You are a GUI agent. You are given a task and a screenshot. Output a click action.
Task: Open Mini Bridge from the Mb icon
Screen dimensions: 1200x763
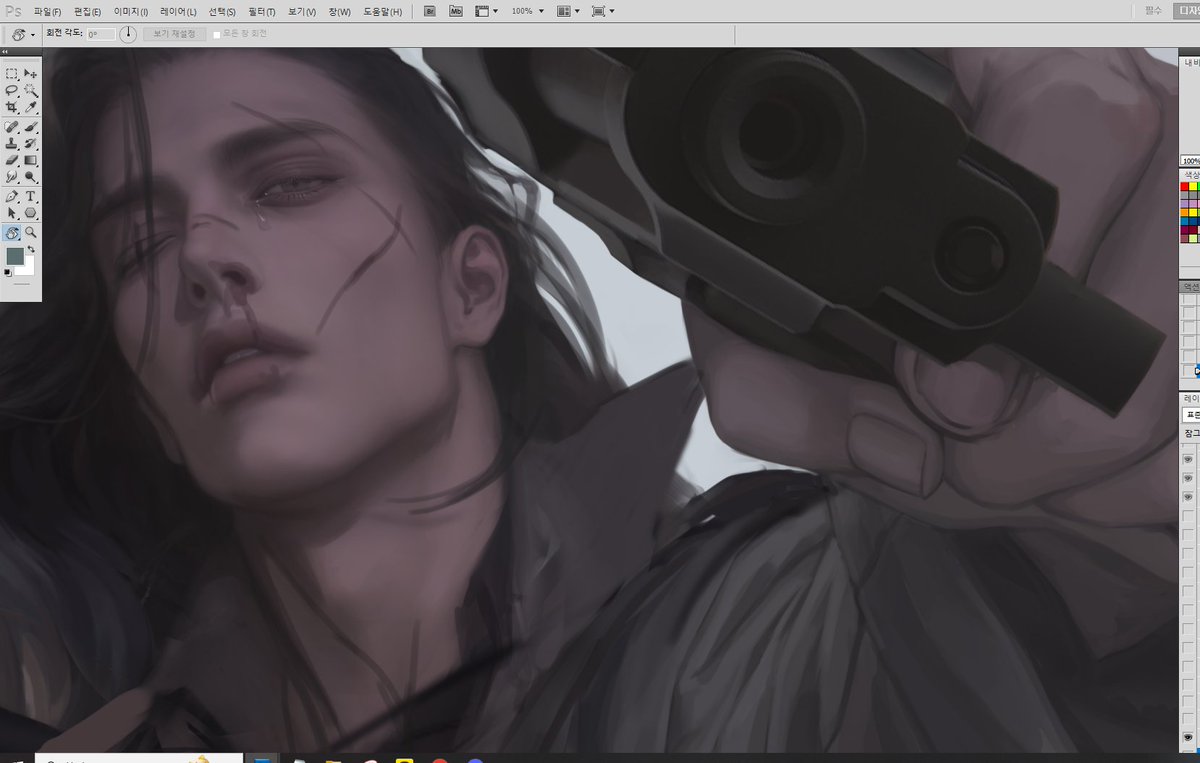456,11
